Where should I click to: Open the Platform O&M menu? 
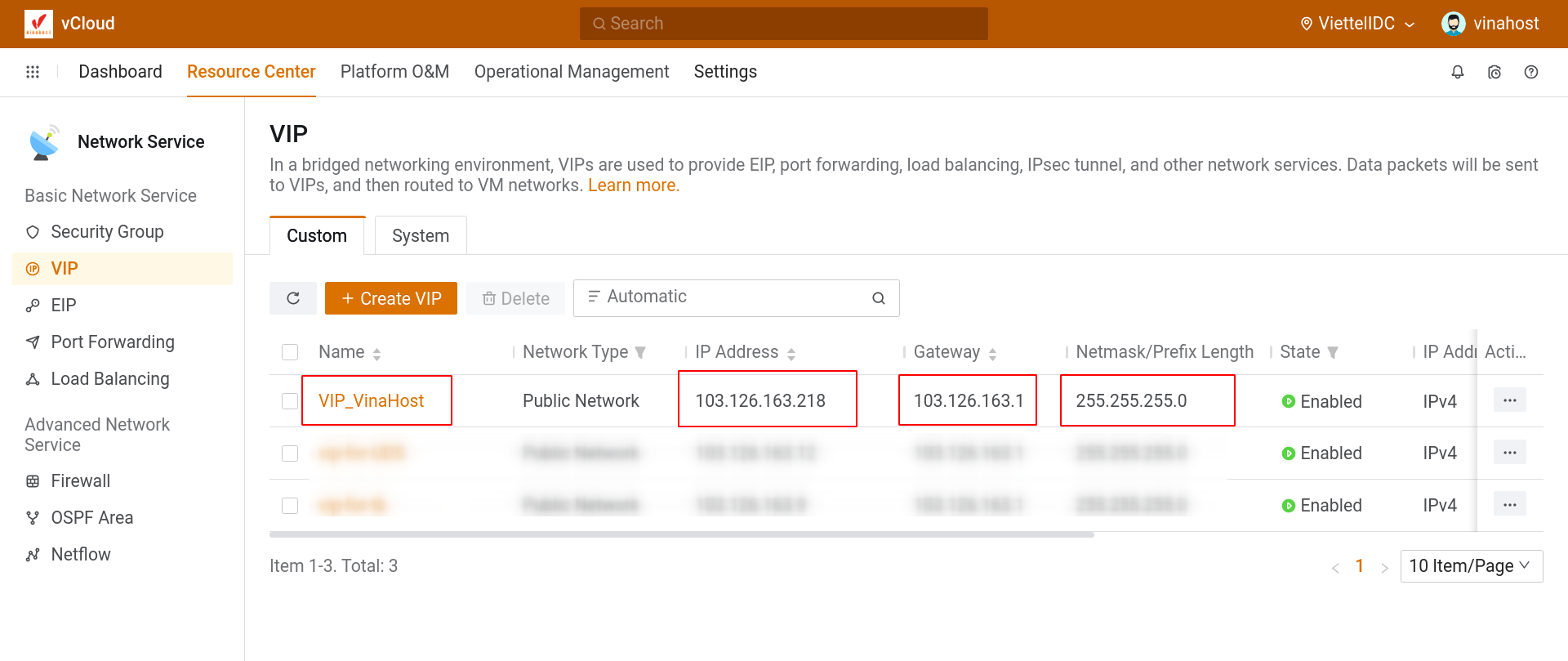(394, 72)
